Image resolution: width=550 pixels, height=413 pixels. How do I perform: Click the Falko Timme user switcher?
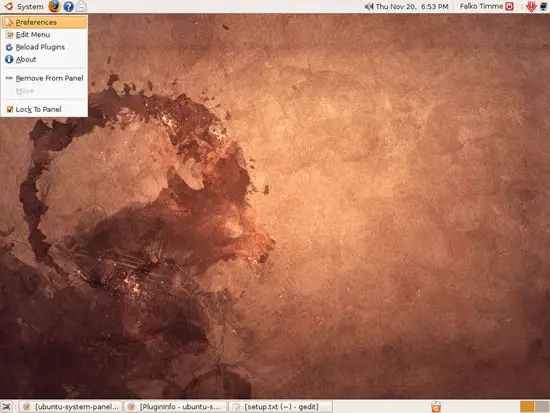pyautogui.click(x=481, y=6)
